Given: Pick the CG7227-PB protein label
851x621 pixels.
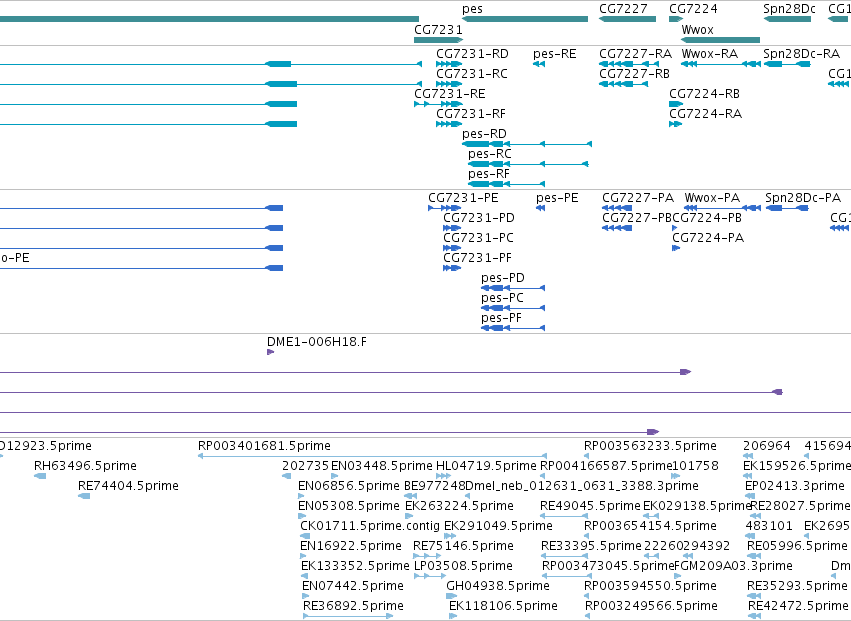Looking at the screenshot, I should (x=637, y=218).
